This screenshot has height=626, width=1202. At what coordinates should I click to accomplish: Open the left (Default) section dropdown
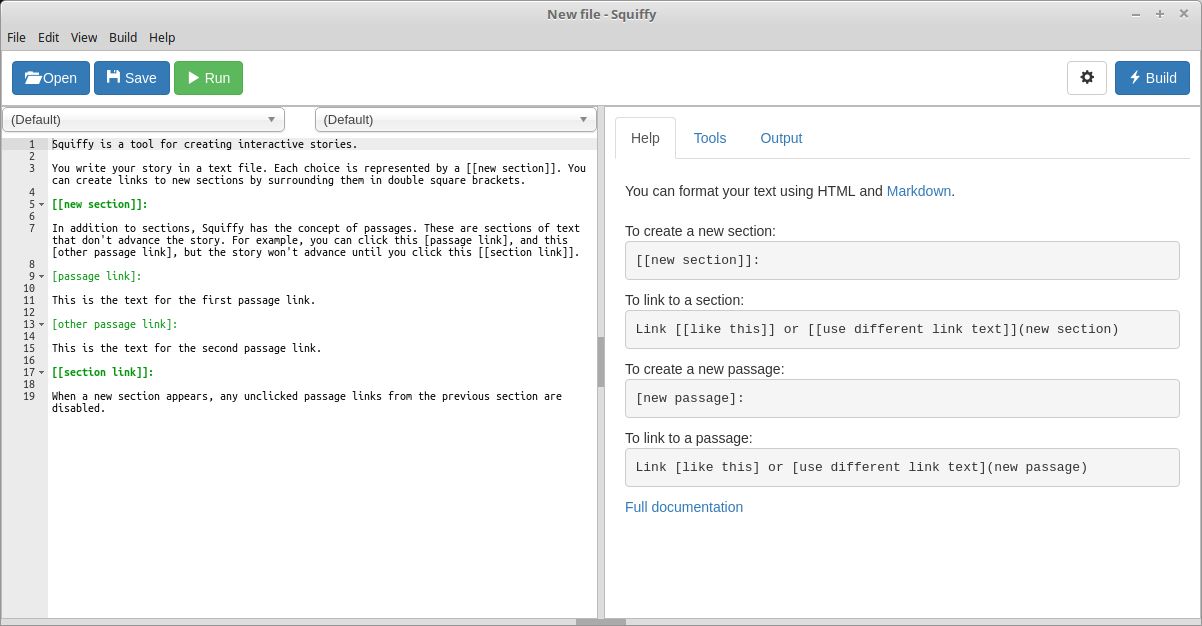143,119
